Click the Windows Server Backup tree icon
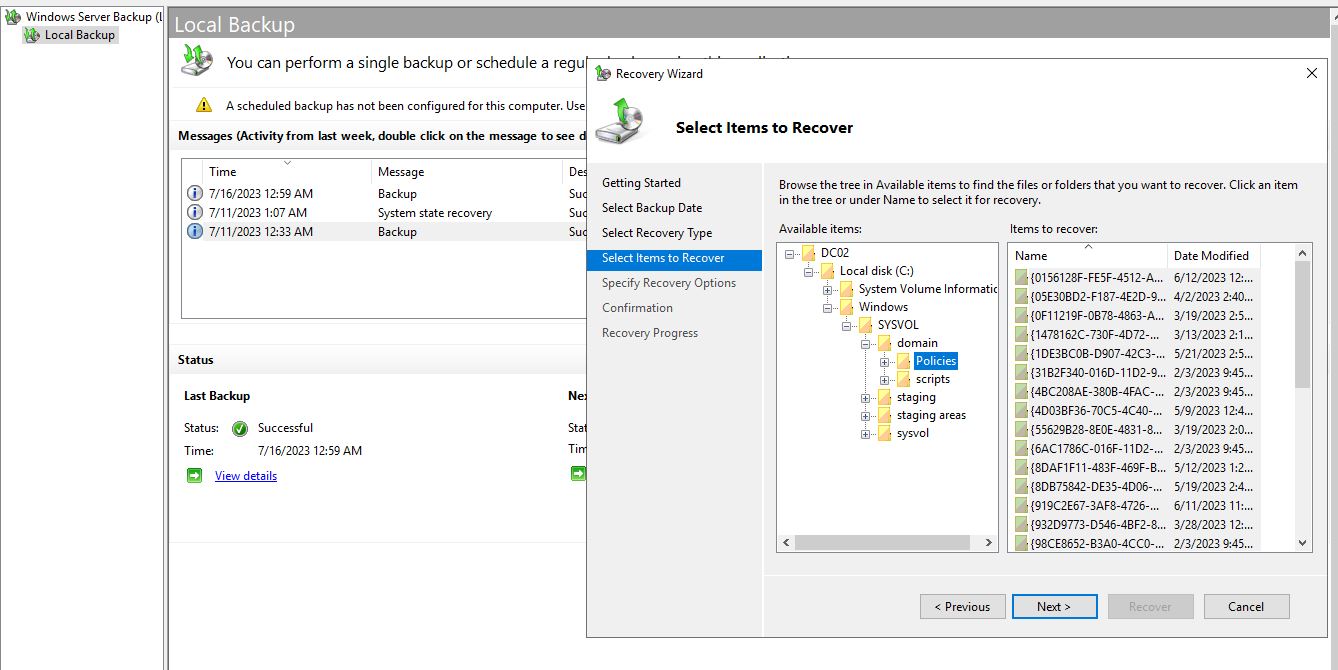Image resolution: width=1338 pixels, height=670 pixels. click(13, 17)
